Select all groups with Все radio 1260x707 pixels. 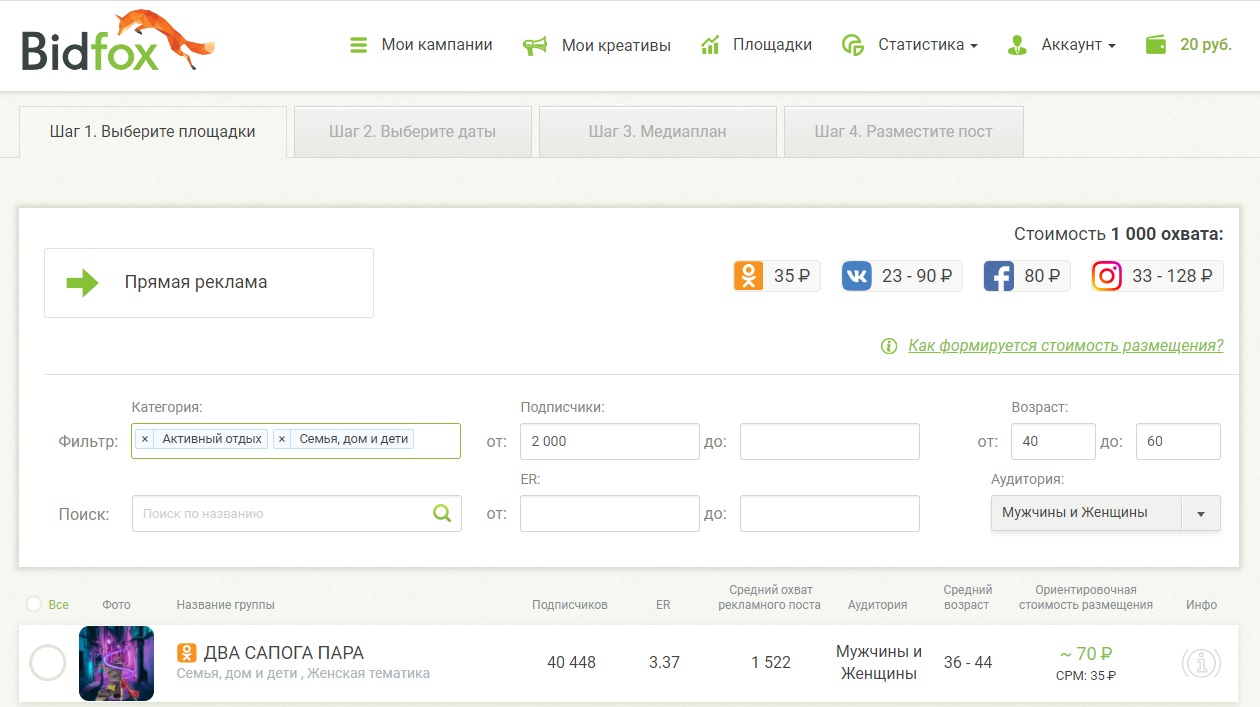35,605
